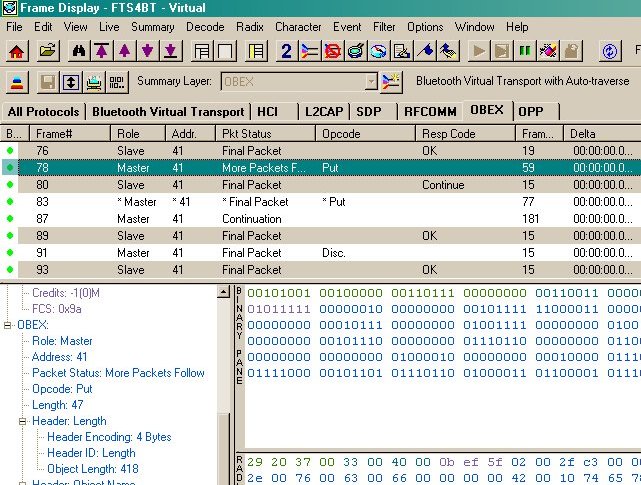Switch to the Bluetooth Virtual Transport tab

point(168,112)
